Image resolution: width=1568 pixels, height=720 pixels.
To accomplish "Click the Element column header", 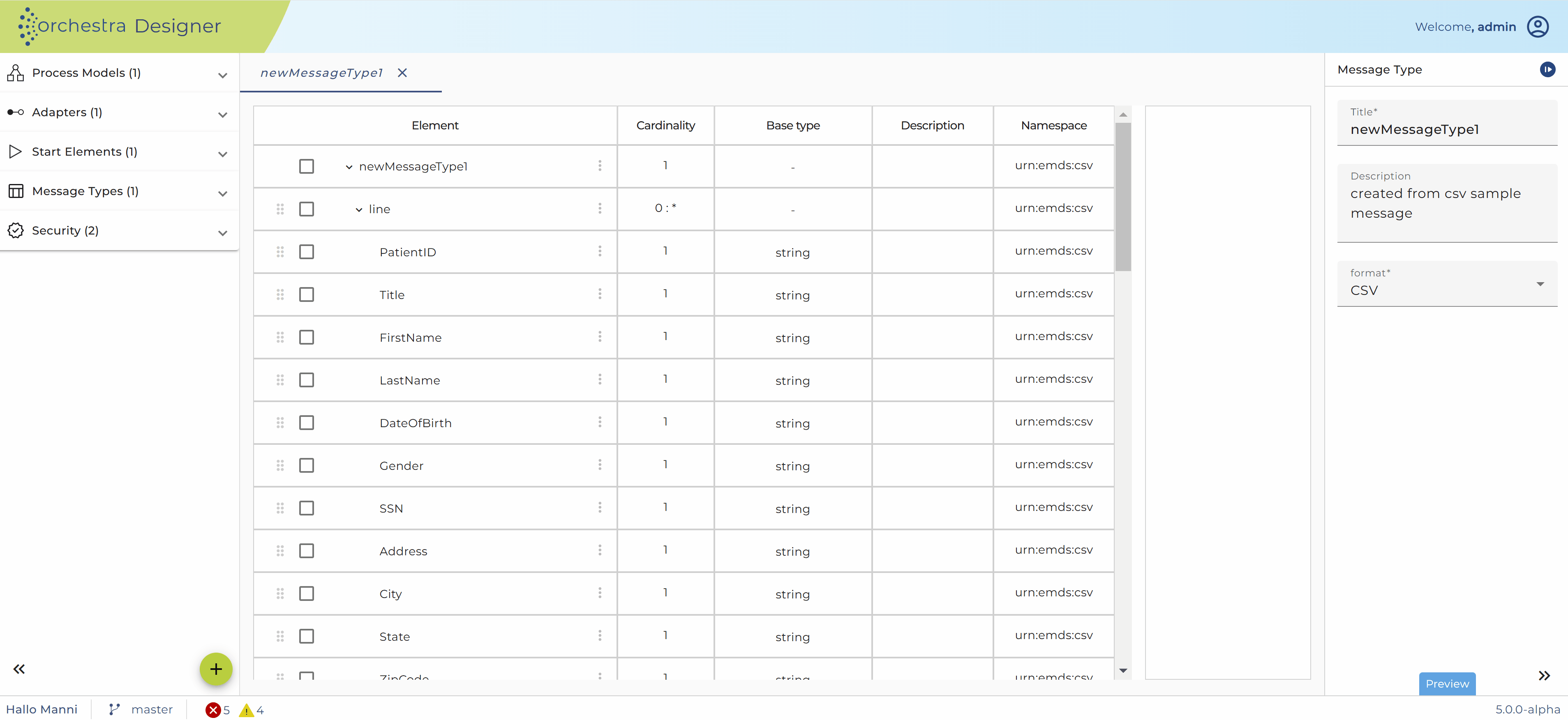I will click(434, 125).
